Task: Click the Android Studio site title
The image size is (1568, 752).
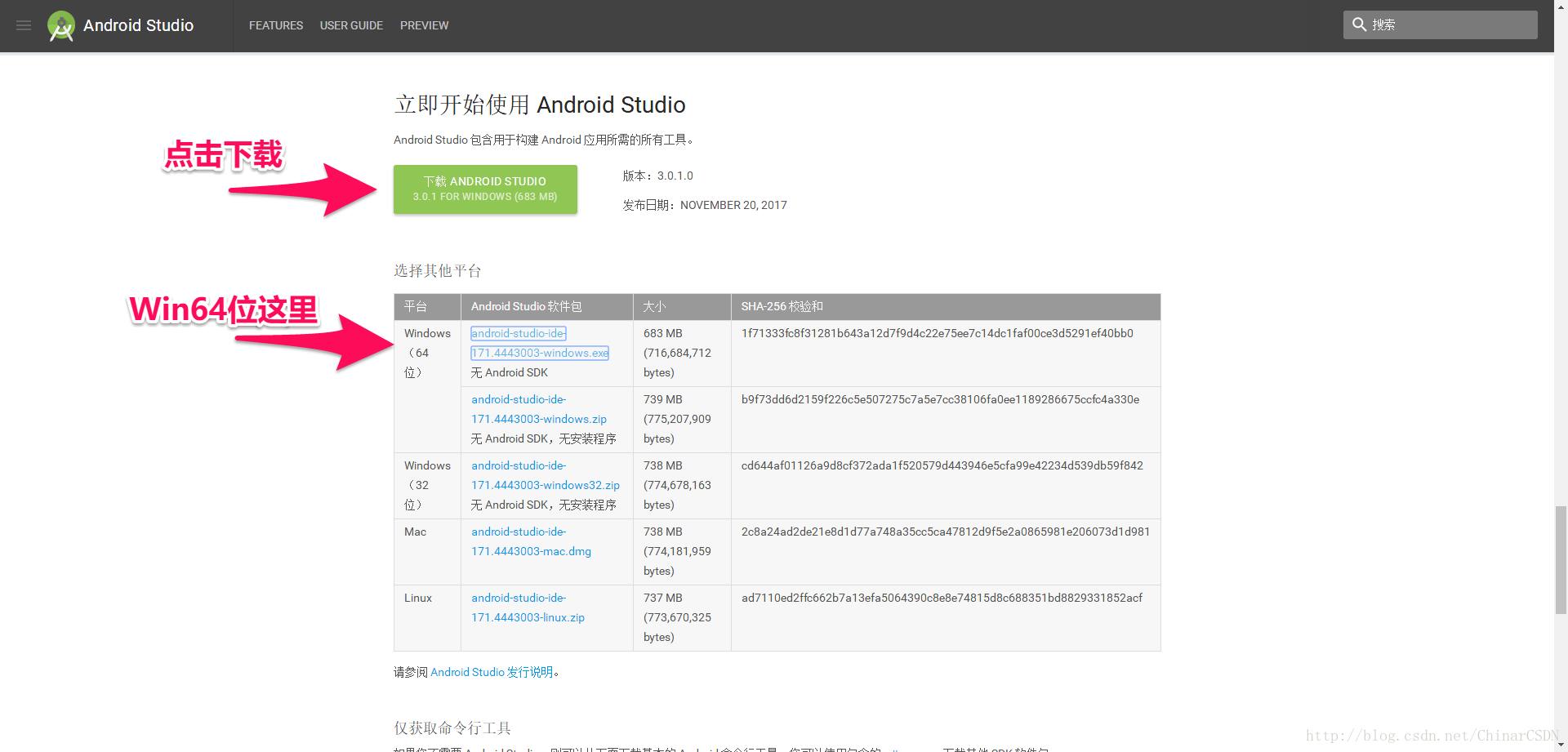Action: [138, 25]
